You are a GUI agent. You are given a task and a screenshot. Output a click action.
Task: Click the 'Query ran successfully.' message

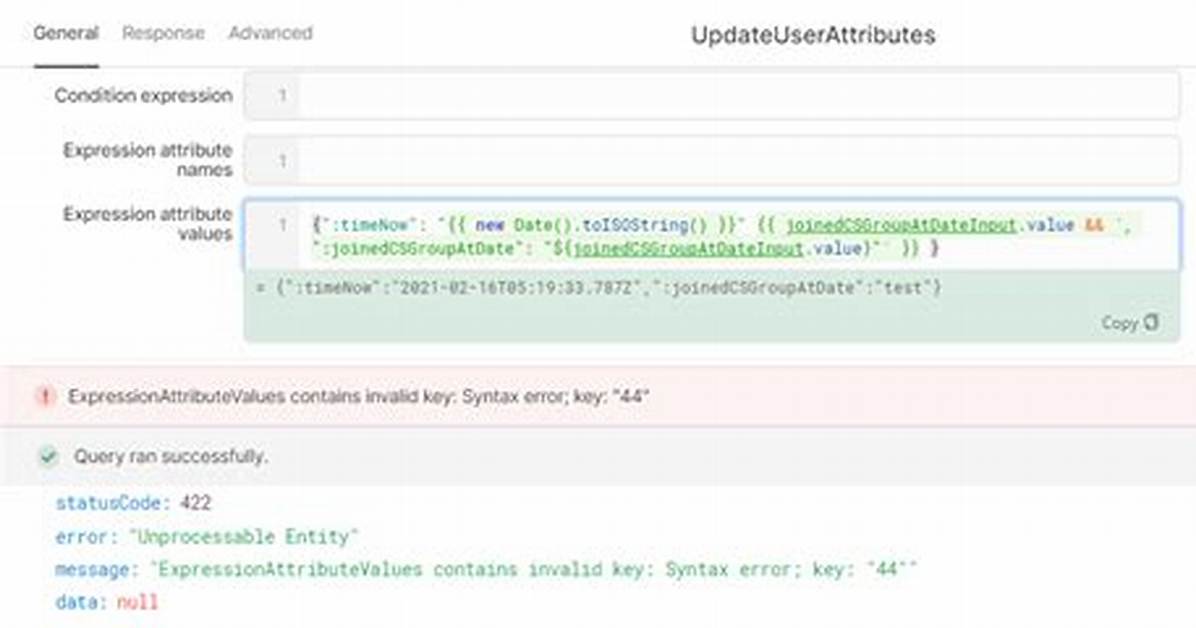coord(170,456)
